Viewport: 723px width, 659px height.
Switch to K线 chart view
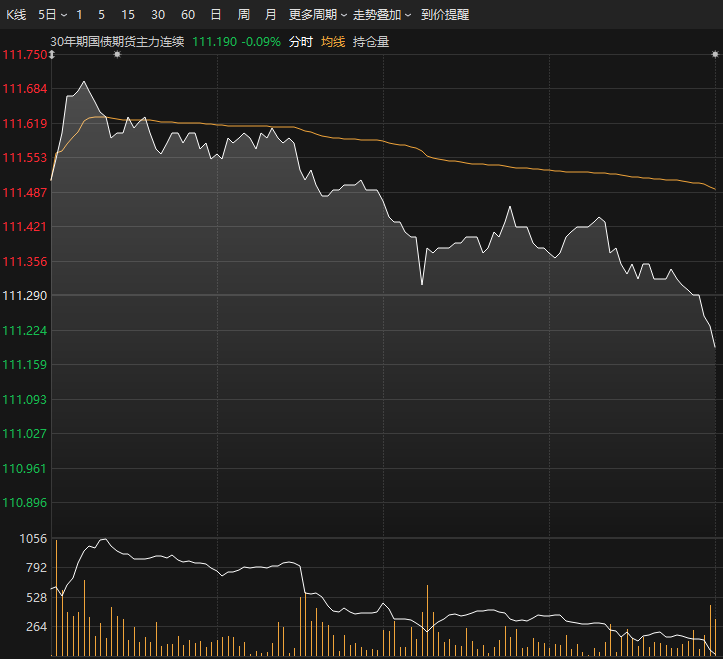coord(16,15)
